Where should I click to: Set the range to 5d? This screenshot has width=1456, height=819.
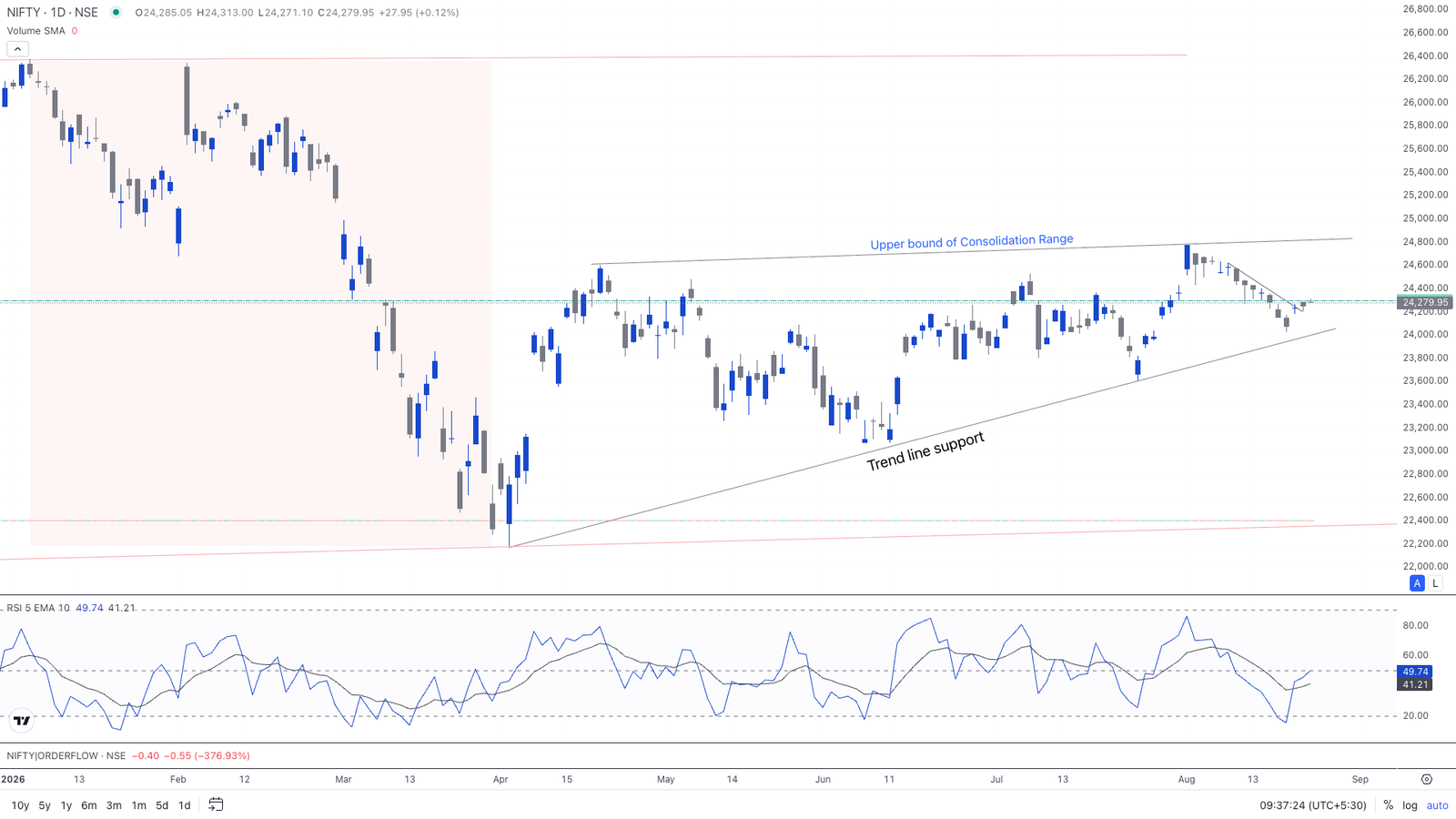162,805
